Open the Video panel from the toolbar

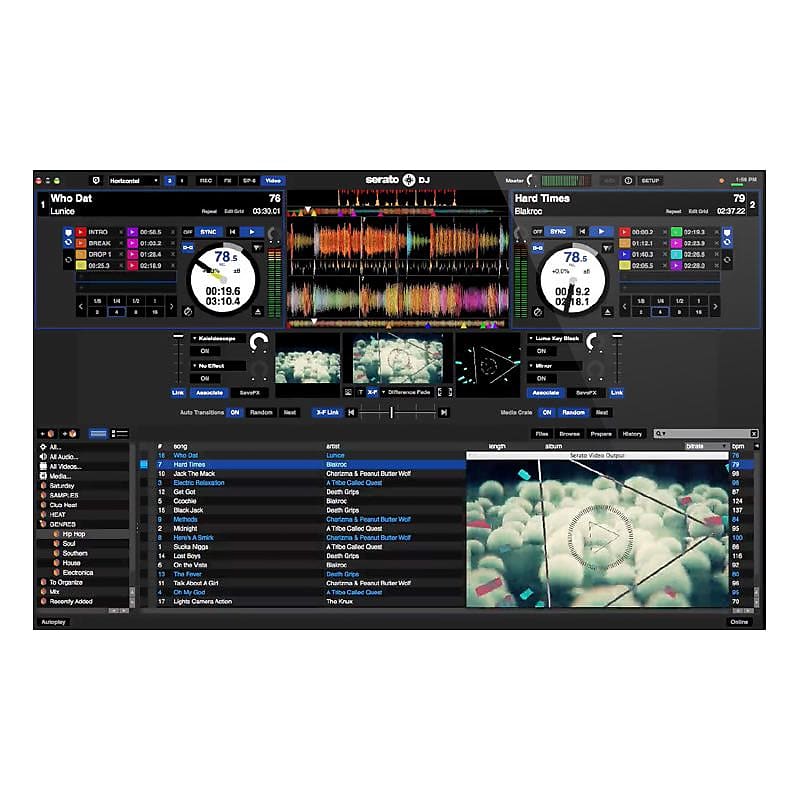click(274, 180)
